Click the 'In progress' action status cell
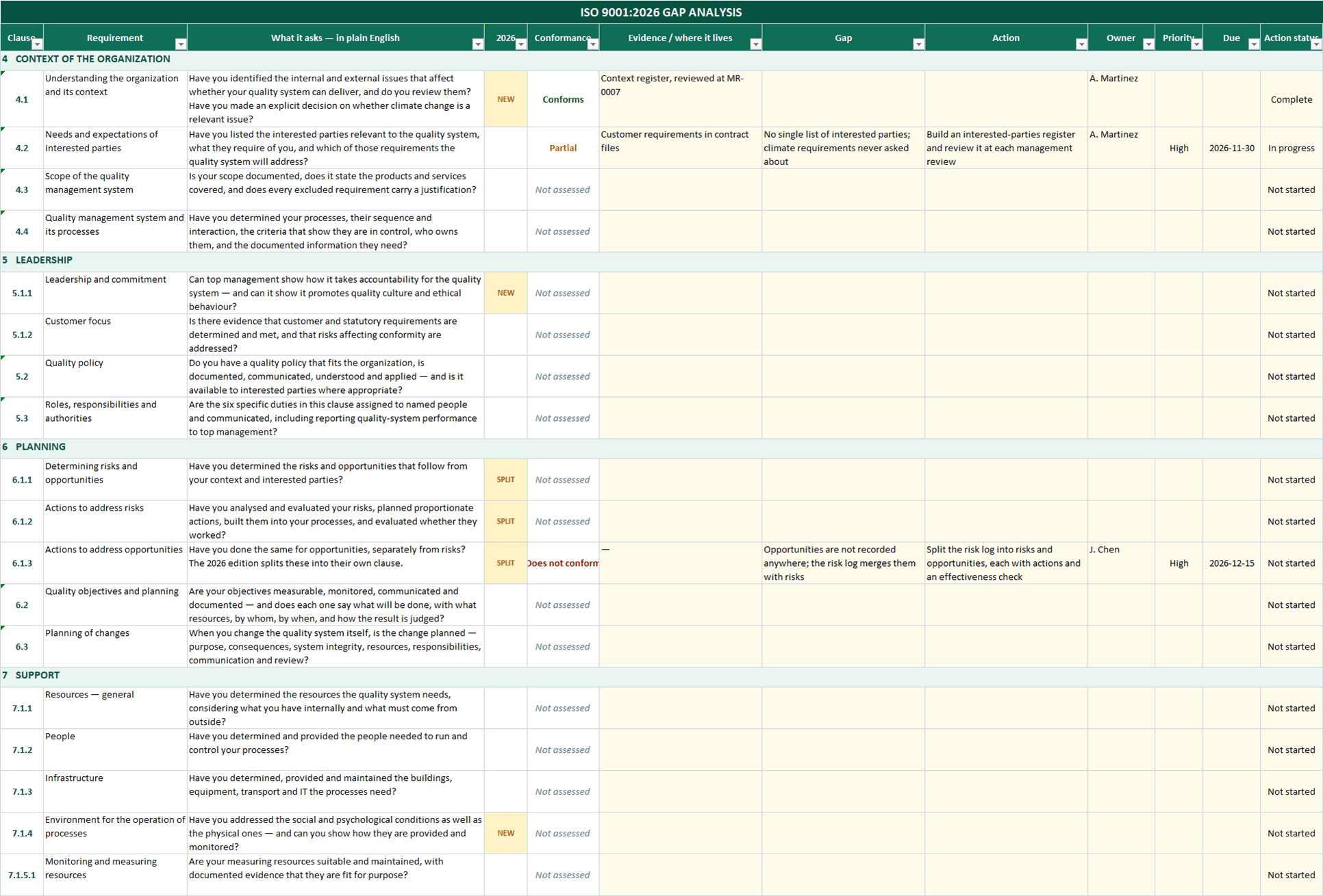1323x896 pixels. click(x=1291, y=148)
